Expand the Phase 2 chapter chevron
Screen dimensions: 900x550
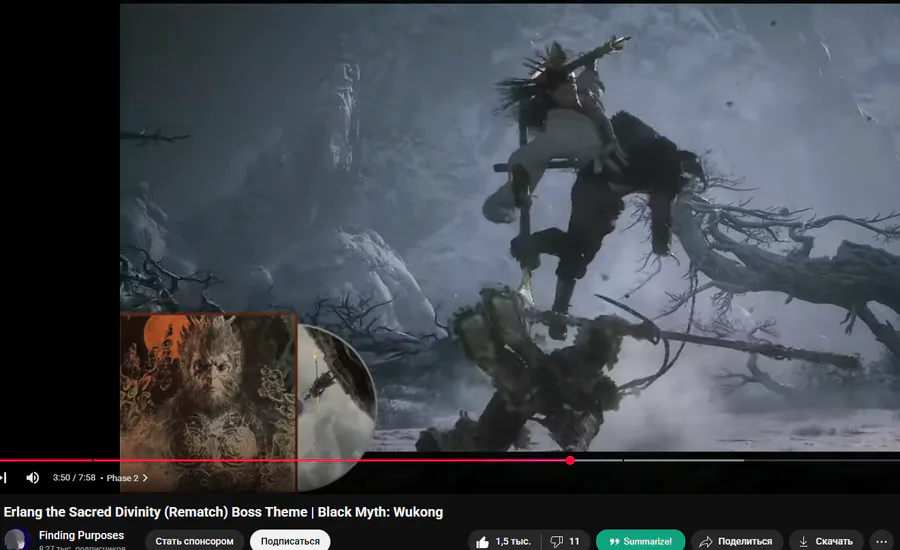click(145, 478)
